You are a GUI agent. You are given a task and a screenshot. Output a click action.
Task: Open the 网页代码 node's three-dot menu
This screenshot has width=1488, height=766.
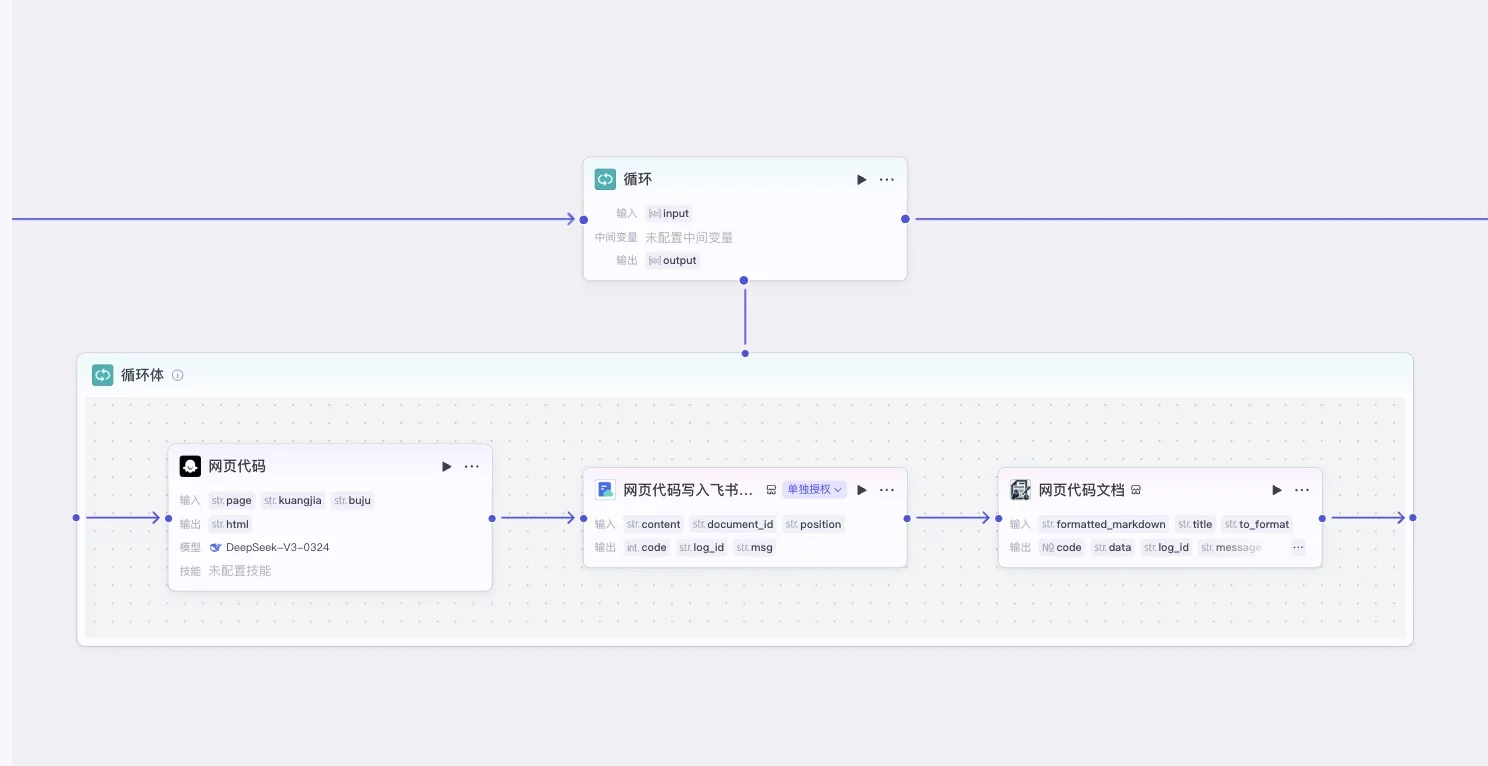472,467
